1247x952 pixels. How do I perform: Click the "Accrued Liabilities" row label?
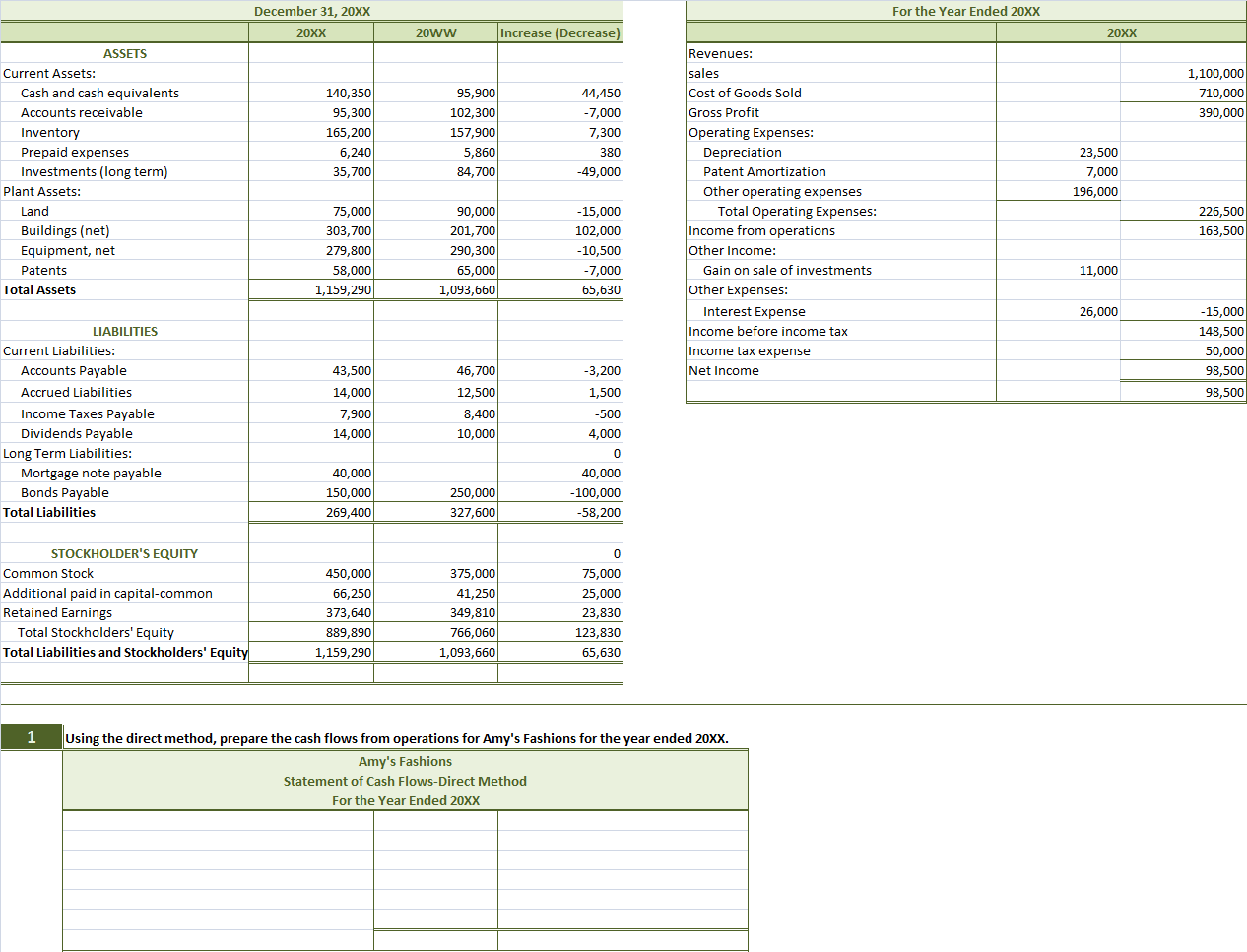77,392
